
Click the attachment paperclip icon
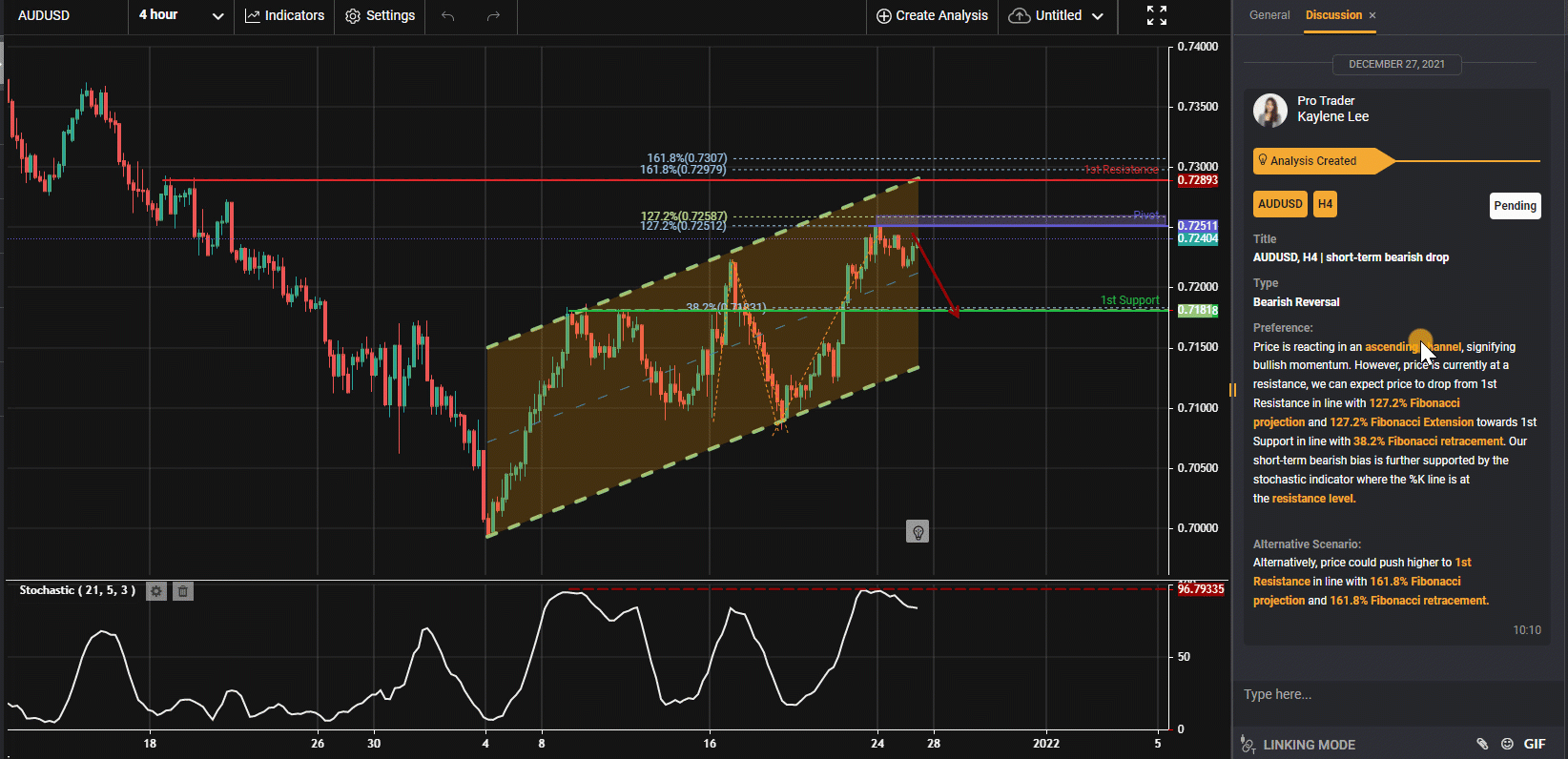[1482, 744]
